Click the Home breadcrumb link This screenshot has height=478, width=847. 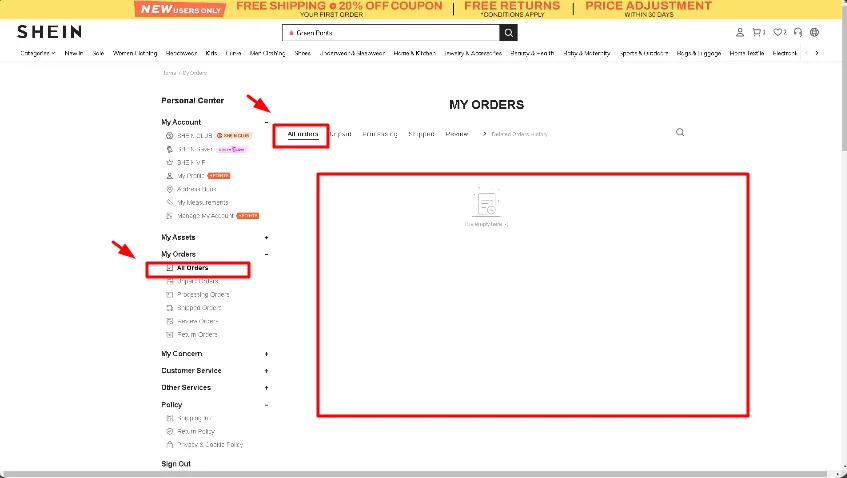point(170,73)
